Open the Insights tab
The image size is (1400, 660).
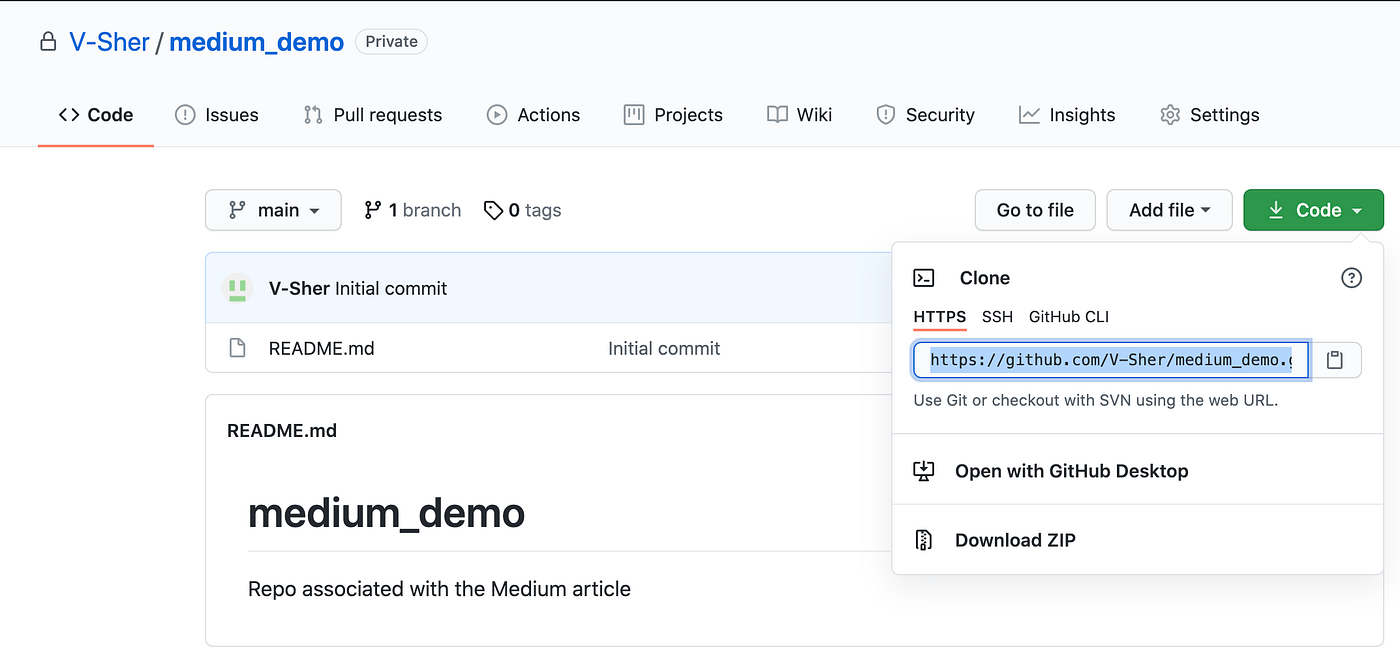(x=1067, y=115)
